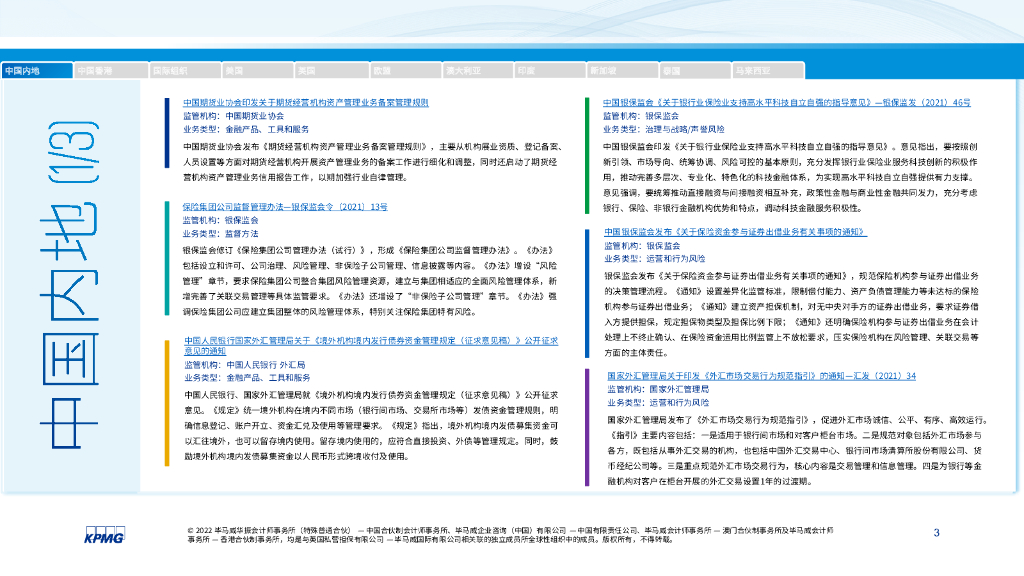1024x576 pixels.
Task: Go to the 泰国 tab
Action: pyautogui.click(x=695, y=71)
